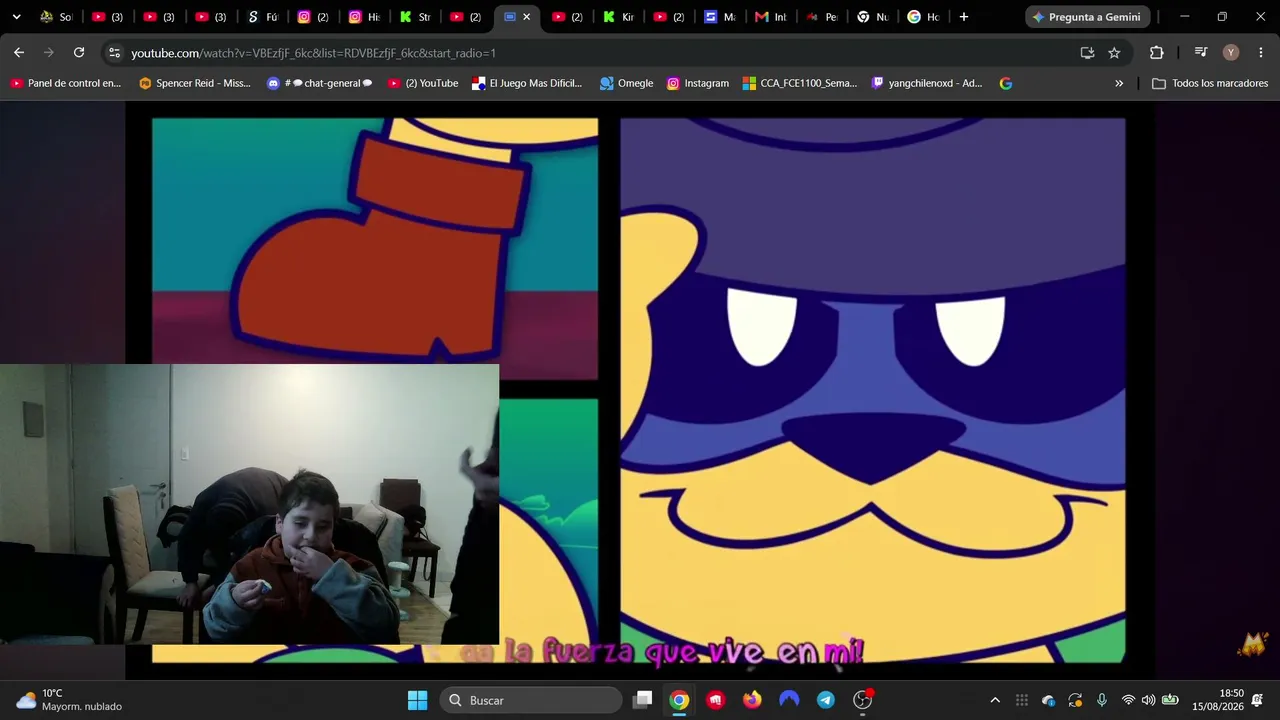Click the address bar URL field

[600, 53]
